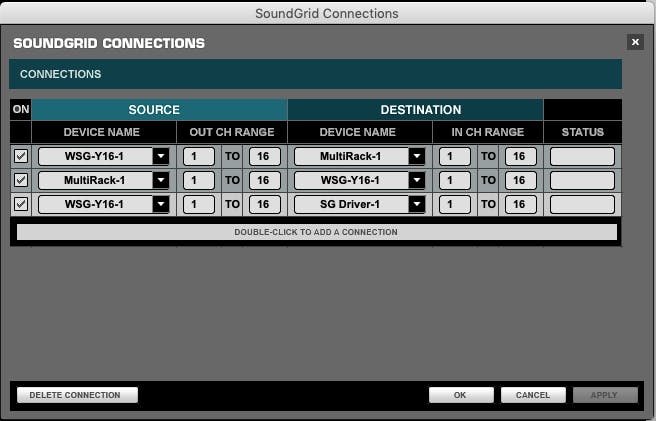
Task: Click the IN CH RANGE header
Action: [488, 132]
